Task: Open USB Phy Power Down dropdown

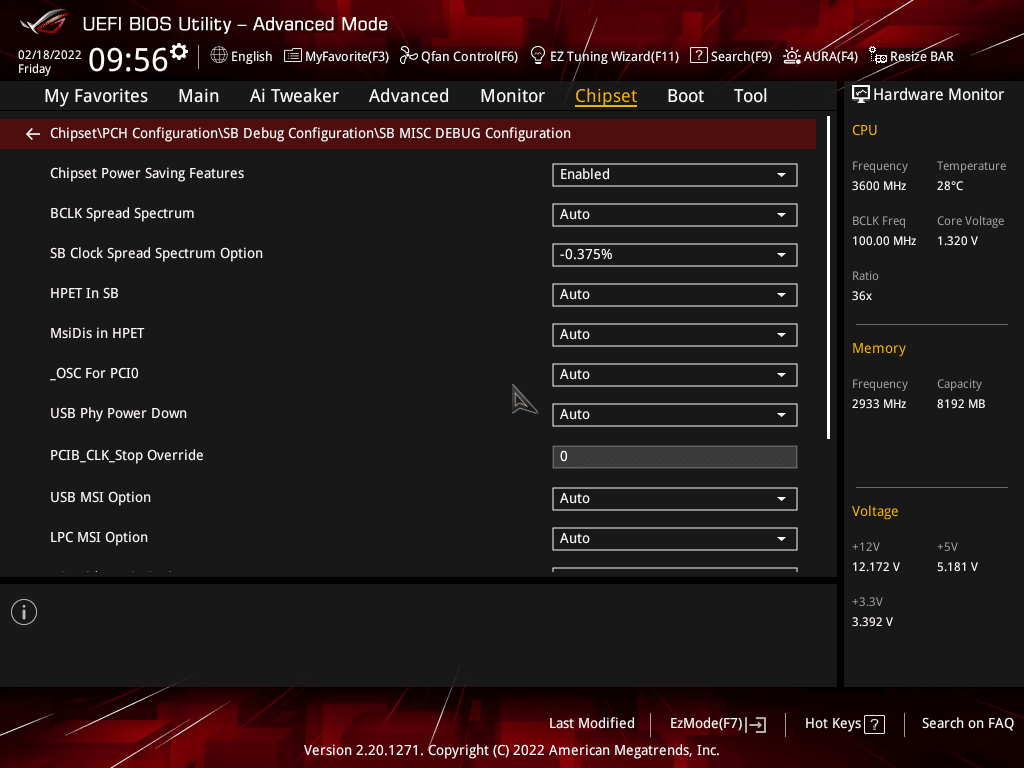Action: point(675,415)
